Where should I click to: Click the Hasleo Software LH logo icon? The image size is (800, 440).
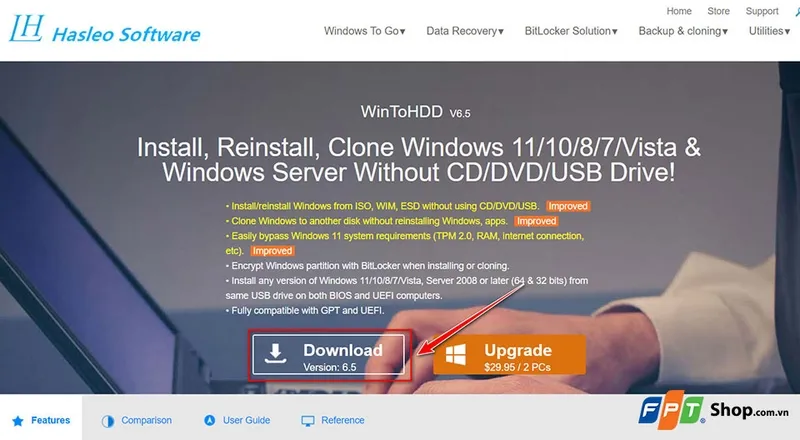pos(27,28)
